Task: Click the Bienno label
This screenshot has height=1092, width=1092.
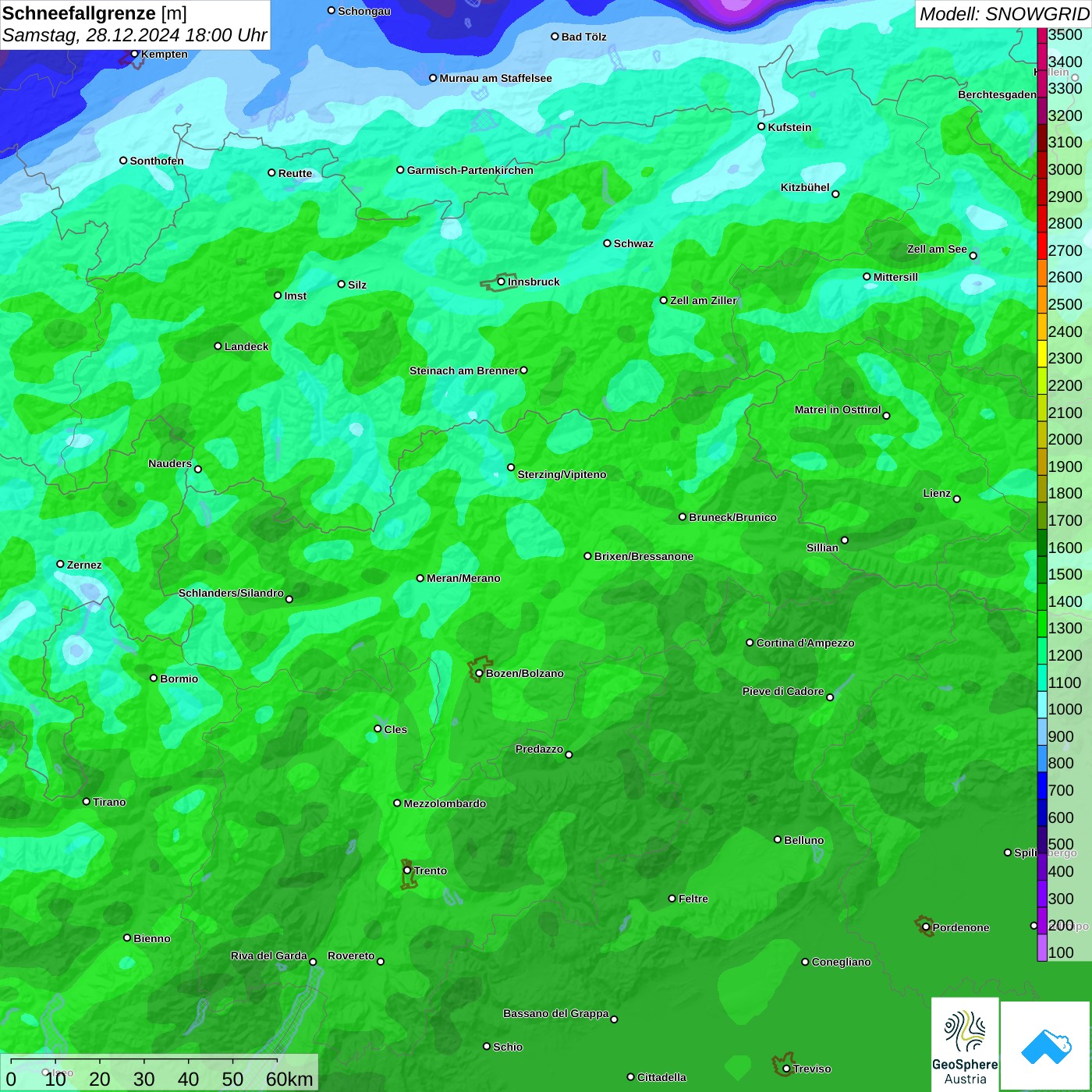Action: [151, 938]
